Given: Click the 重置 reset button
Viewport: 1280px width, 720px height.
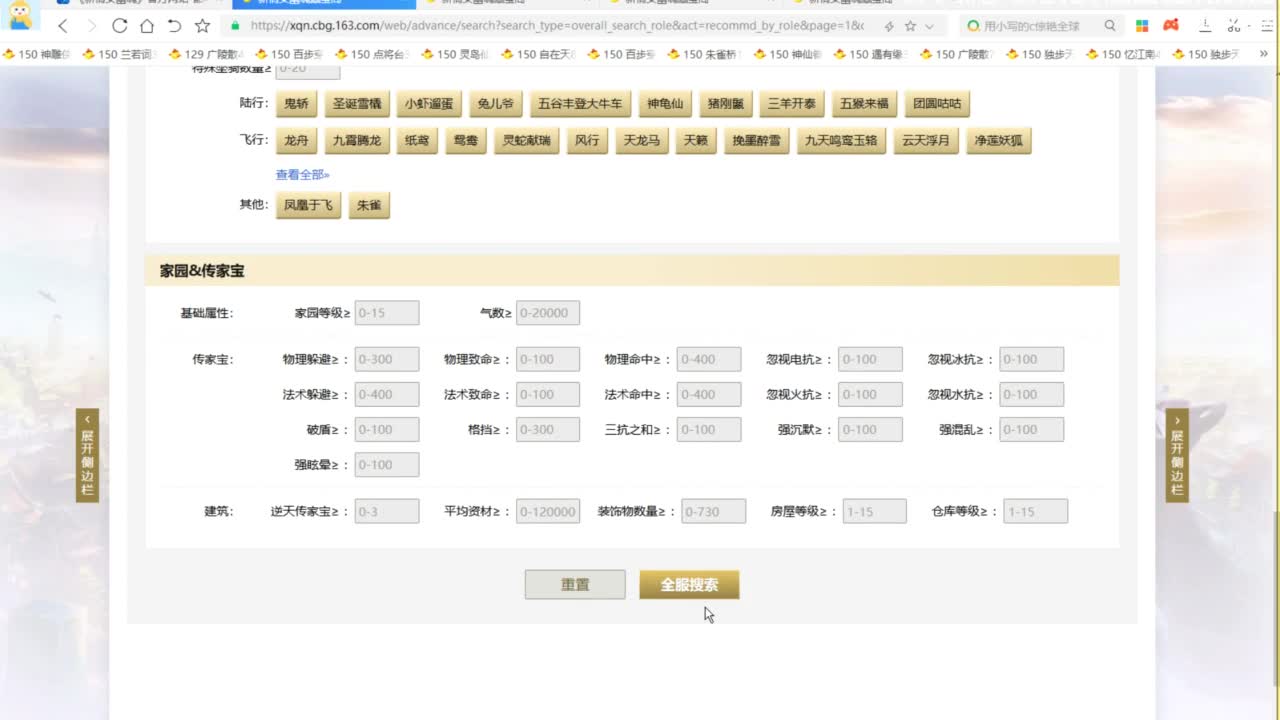Looking at the screenshot, I should click(x=575, y=585).
